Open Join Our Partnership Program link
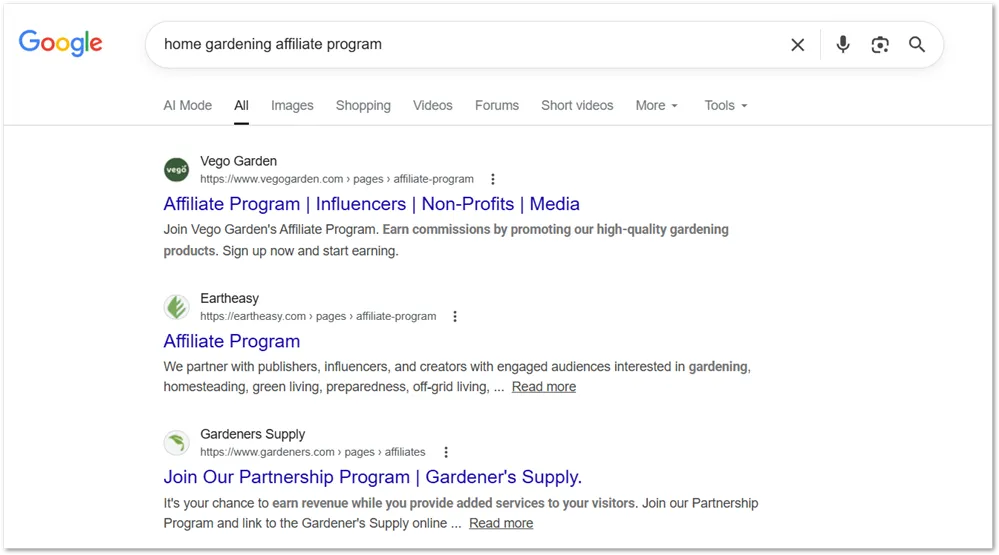 (x=373, y=477)
